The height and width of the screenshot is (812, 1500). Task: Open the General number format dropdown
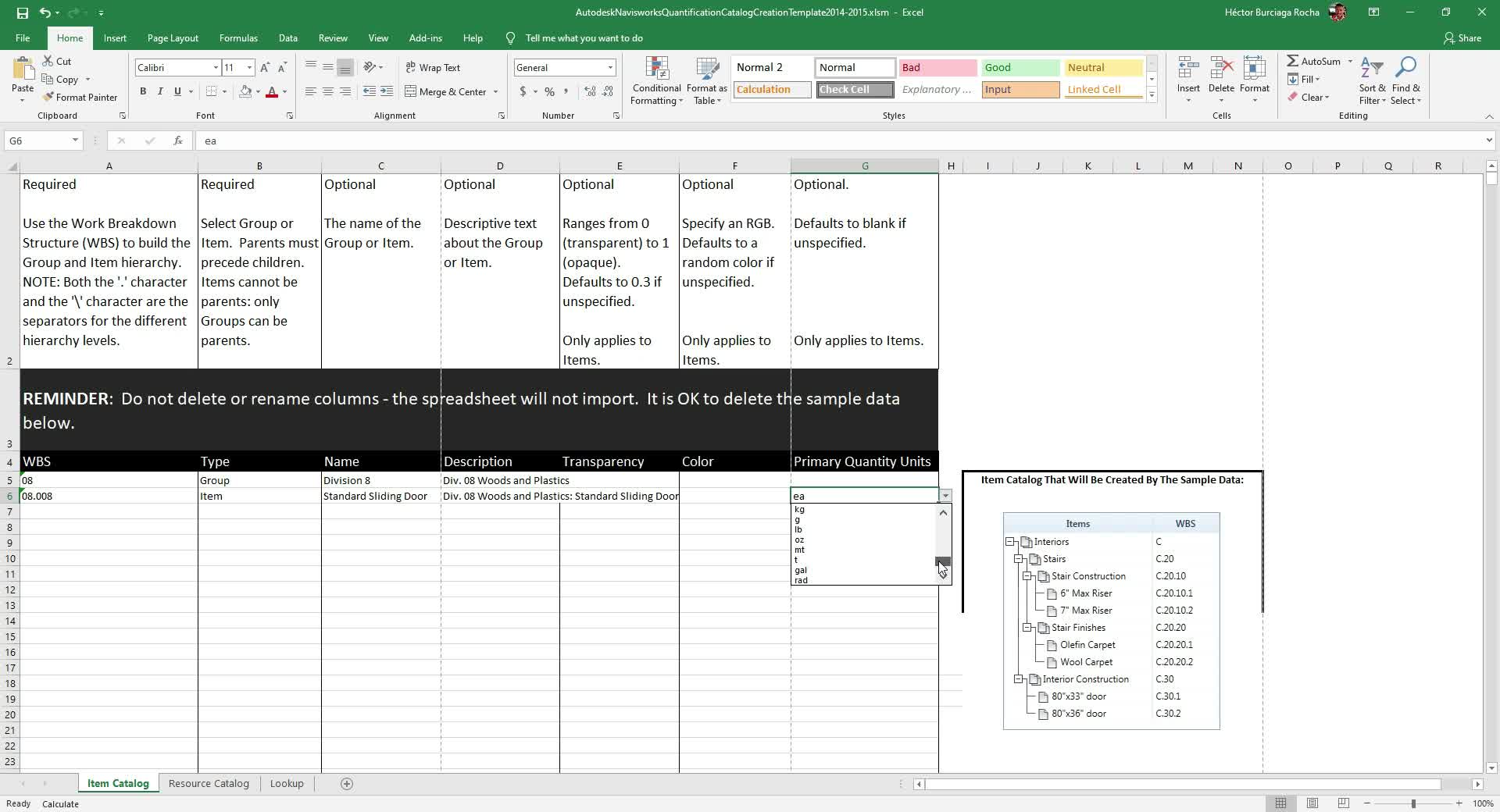(610, 68)
